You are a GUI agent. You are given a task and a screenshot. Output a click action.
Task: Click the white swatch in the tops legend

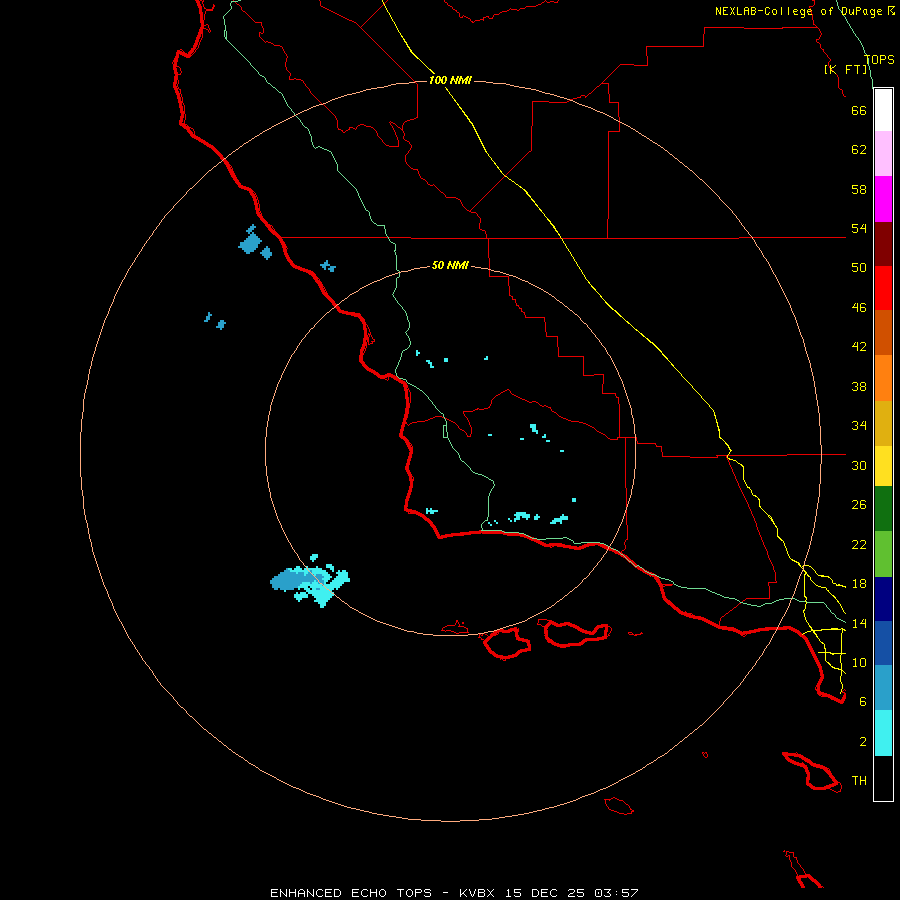(883, 110)
